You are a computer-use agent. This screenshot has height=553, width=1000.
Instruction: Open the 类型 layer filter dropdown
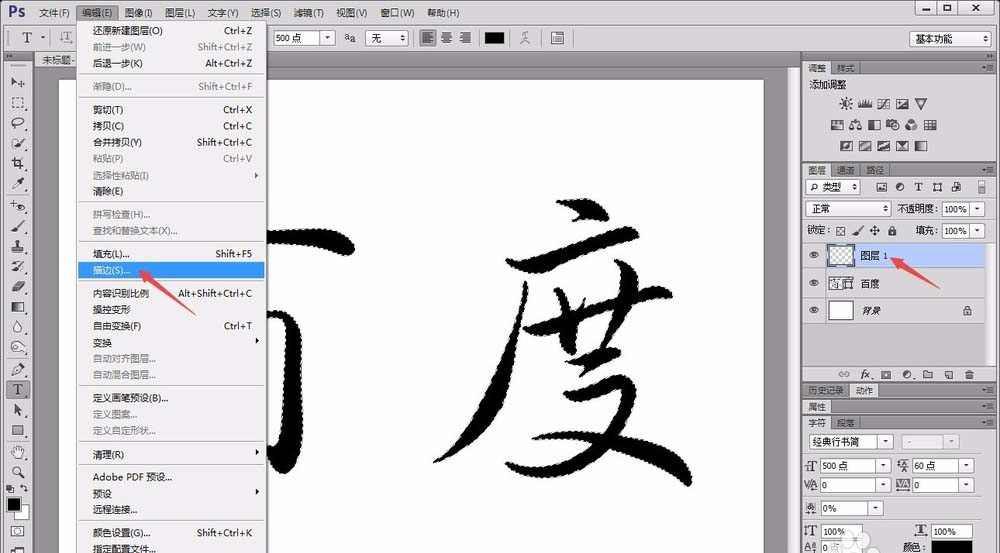click(833, 187)
